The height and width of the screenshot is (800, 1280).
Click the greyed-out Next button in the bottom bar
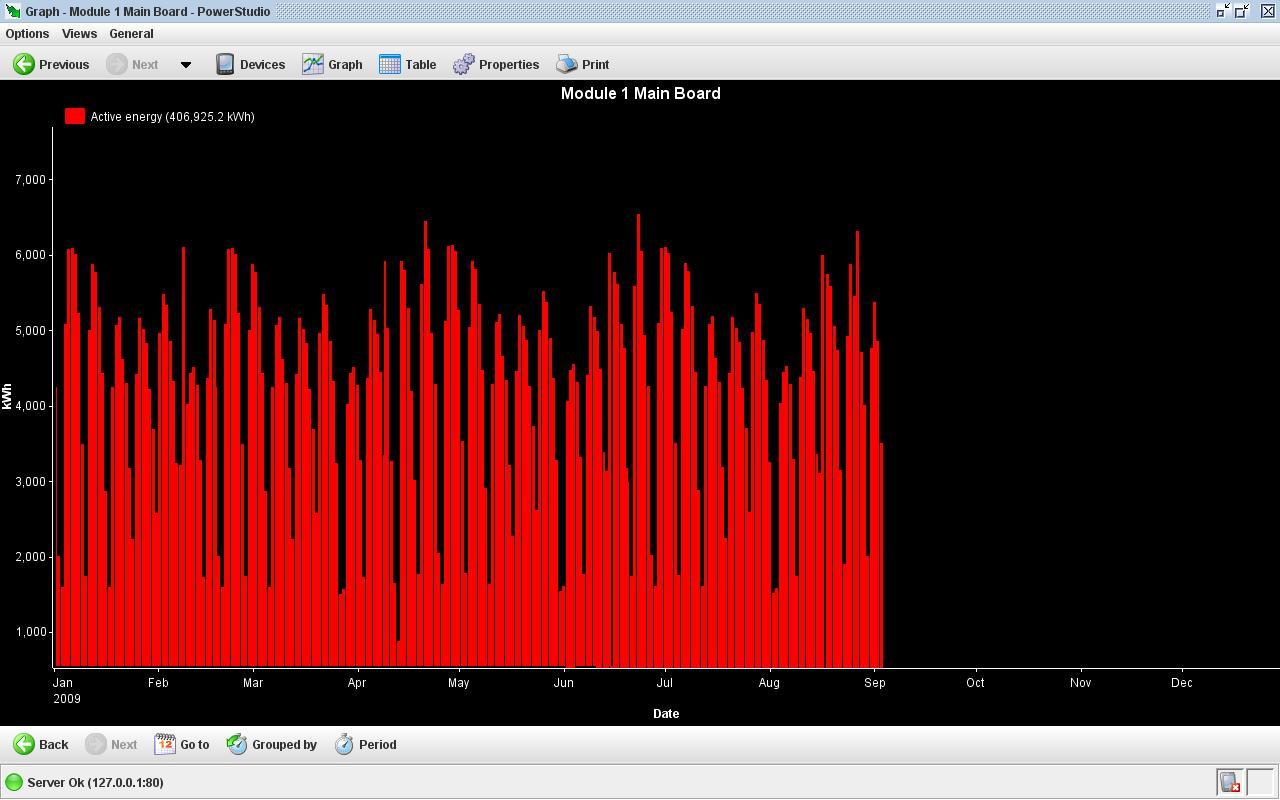tap(111, 744)
